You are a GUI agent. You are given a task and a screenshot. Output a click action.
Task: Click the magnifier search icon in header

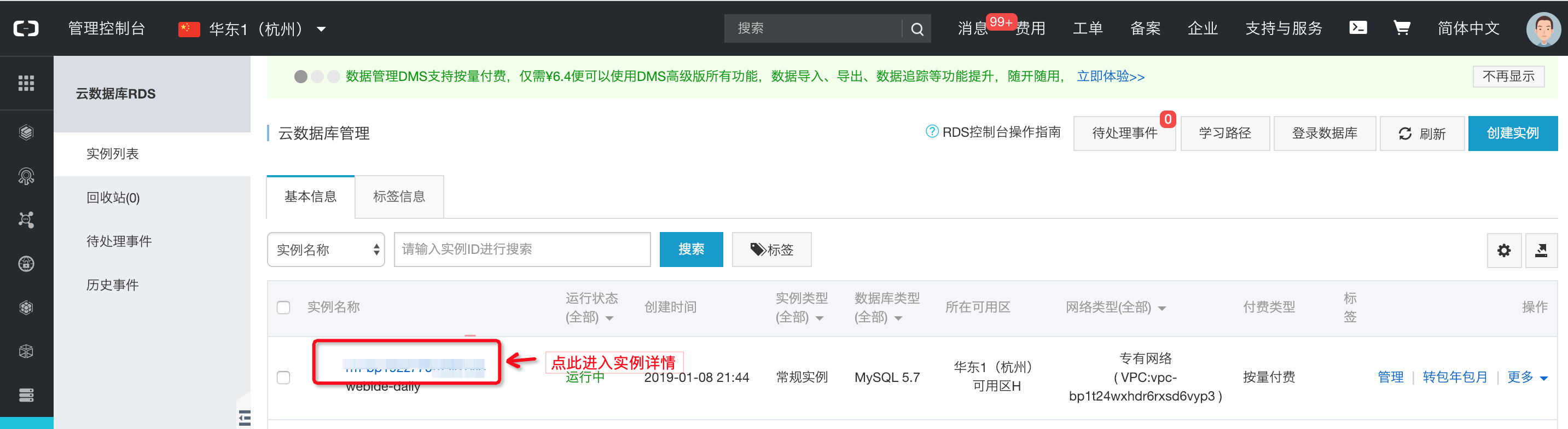(x=917, y=28)
